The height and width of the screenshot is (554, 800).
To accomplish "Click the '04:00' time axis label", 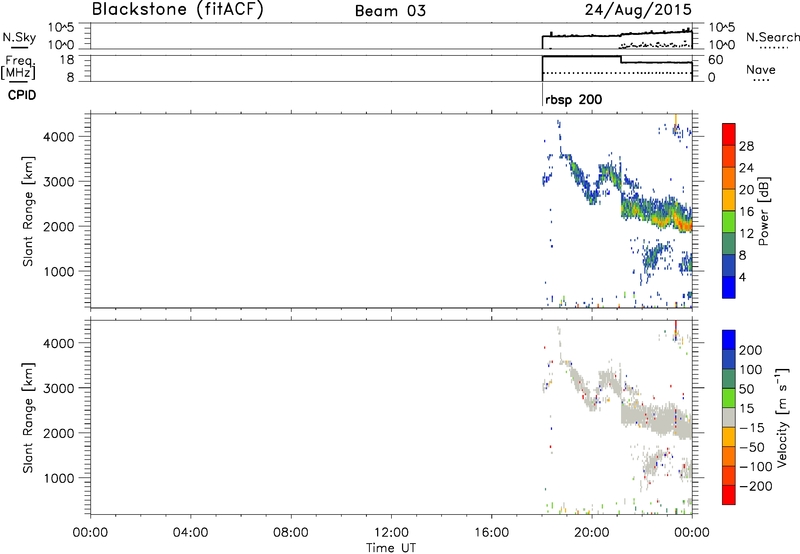I will [x=190, y=533].
